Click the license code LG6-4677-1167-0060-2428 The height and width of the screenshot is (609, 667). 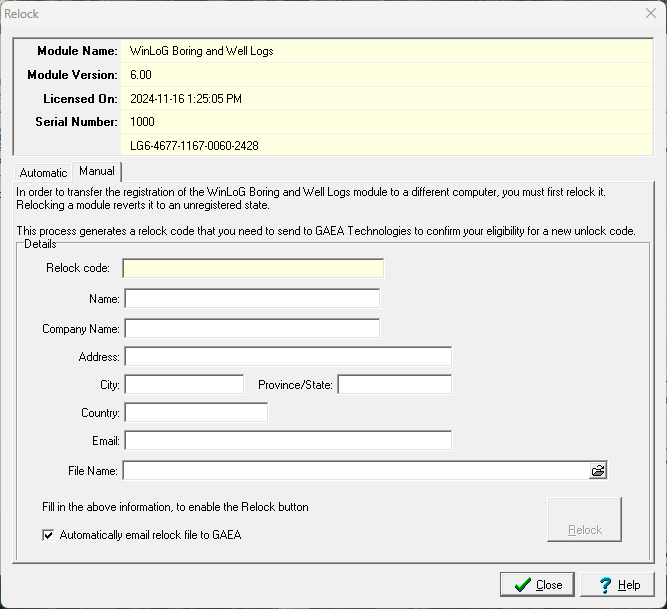[194, 146]
